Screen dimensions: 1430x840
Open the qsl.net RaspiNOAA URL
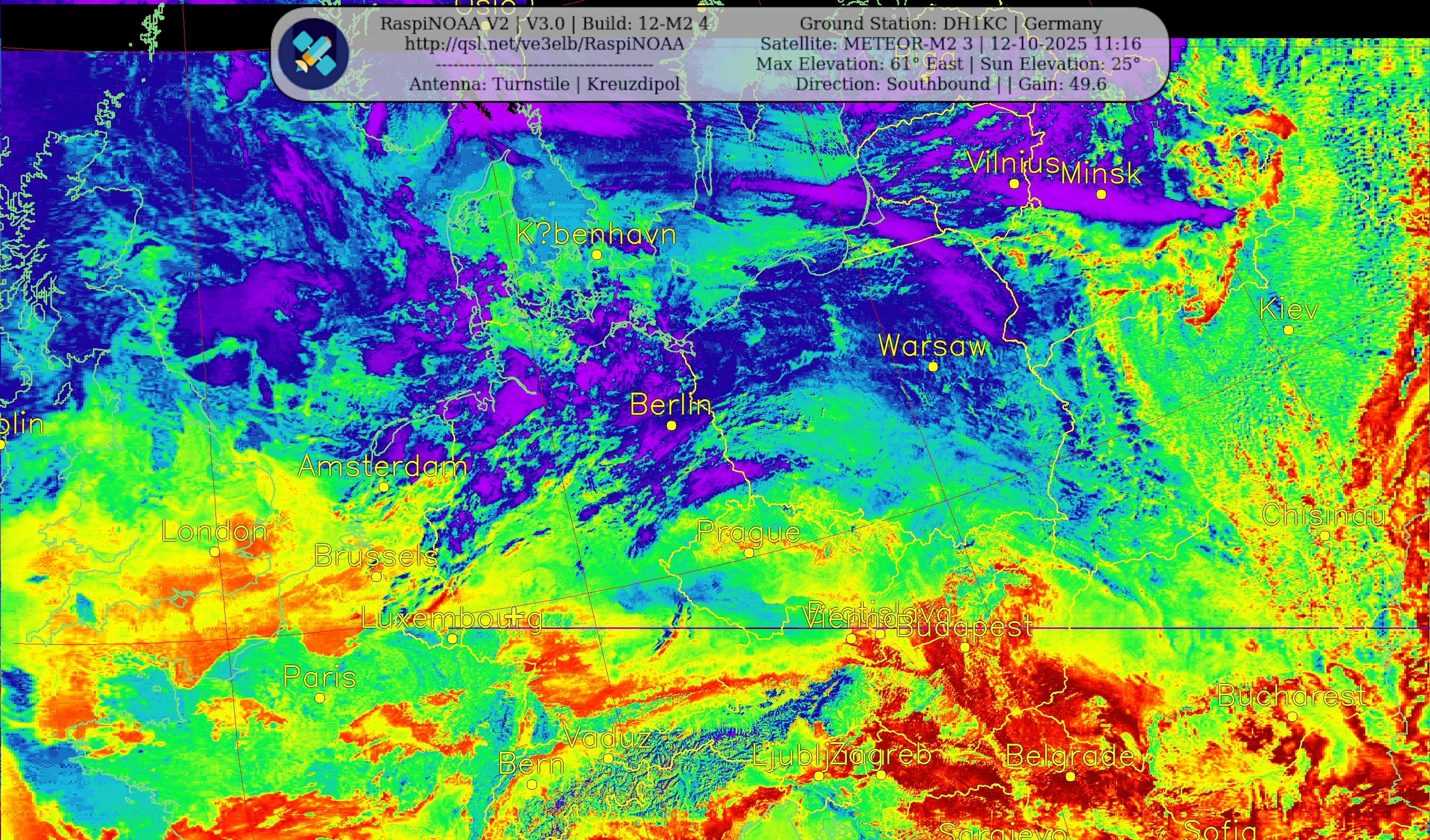point(544,43)
